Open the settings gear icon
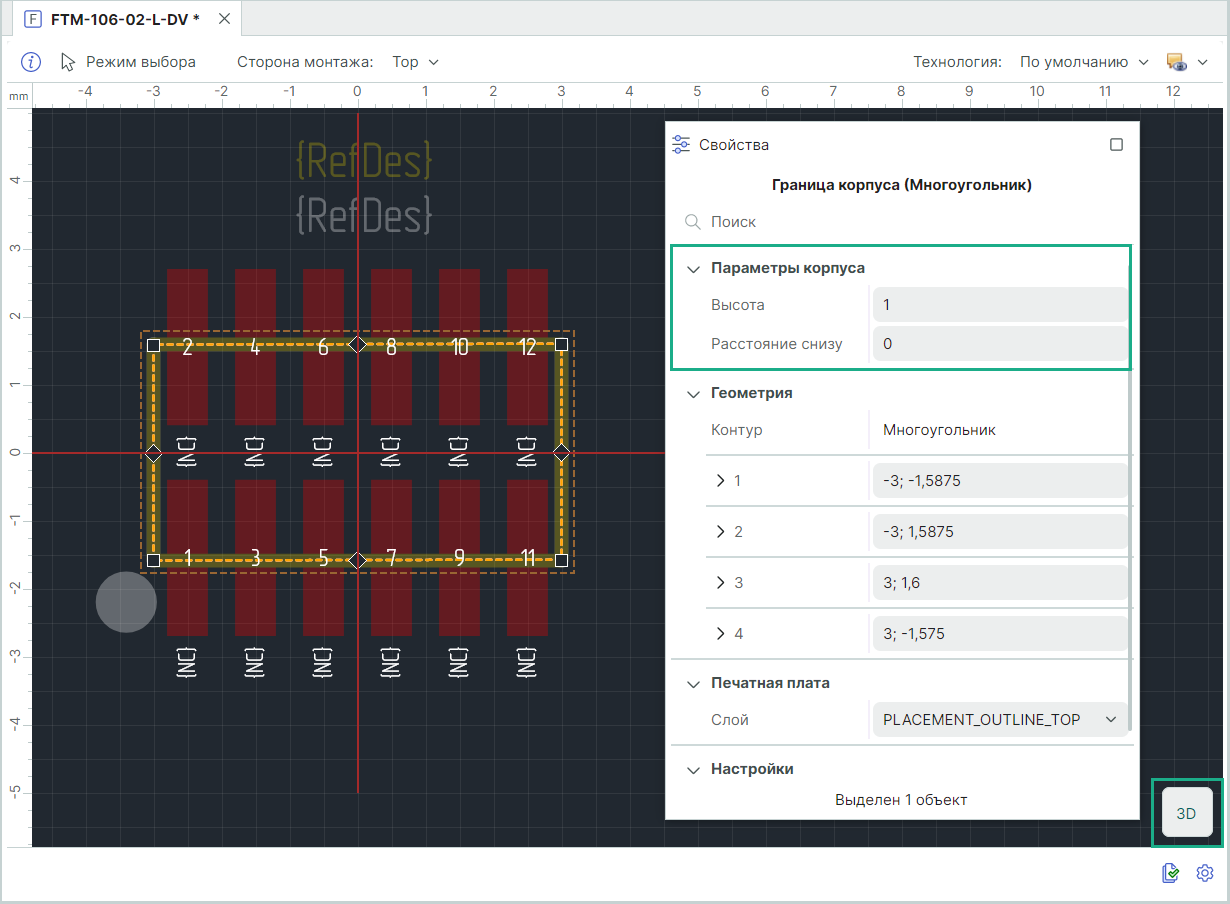Screen dimensions: 1230x904 (x=1205, y=873)
